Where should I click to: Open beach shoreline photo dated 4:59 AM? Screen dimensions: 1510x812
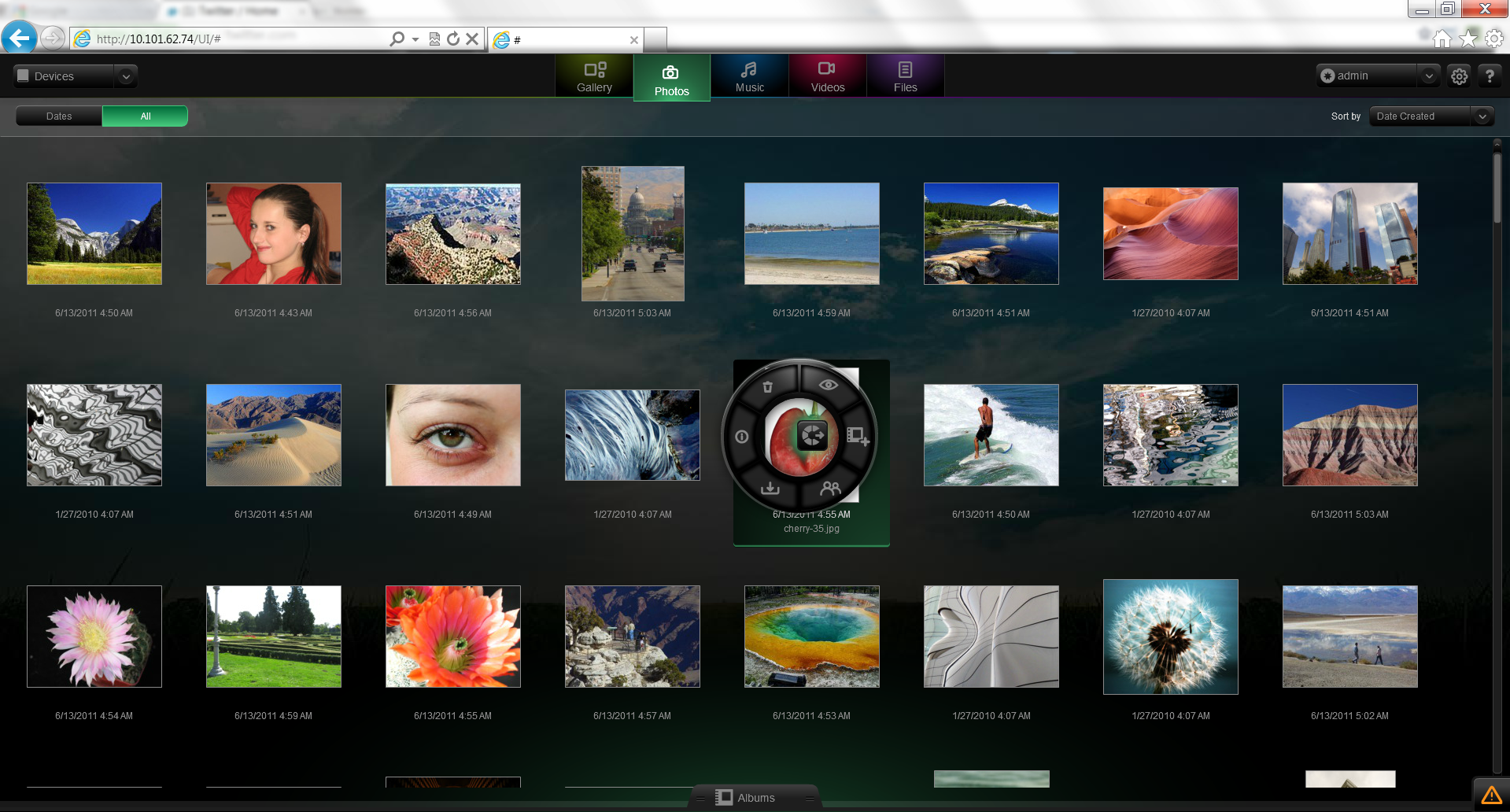[x=812, y=234]
